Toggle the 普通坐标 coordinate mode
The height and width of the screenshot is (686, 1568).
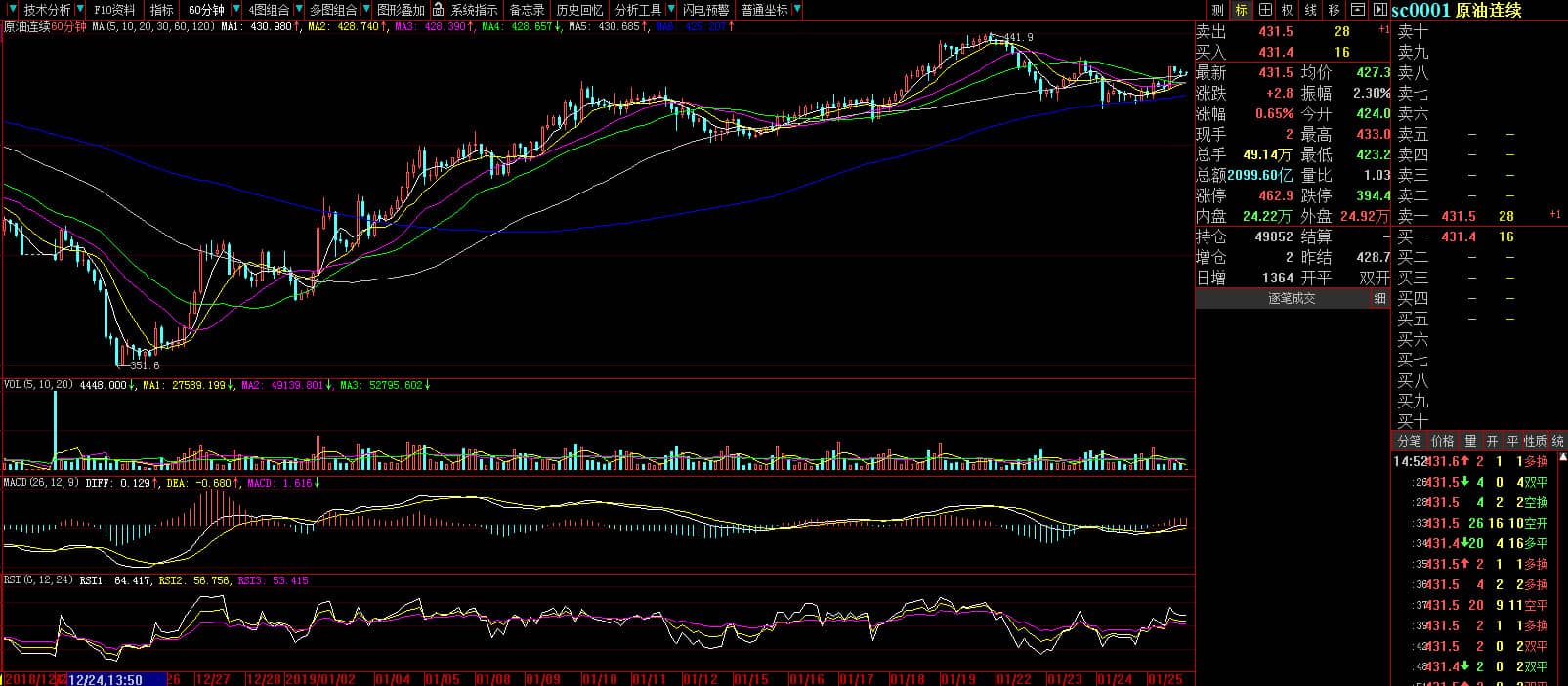coord(765,10)
